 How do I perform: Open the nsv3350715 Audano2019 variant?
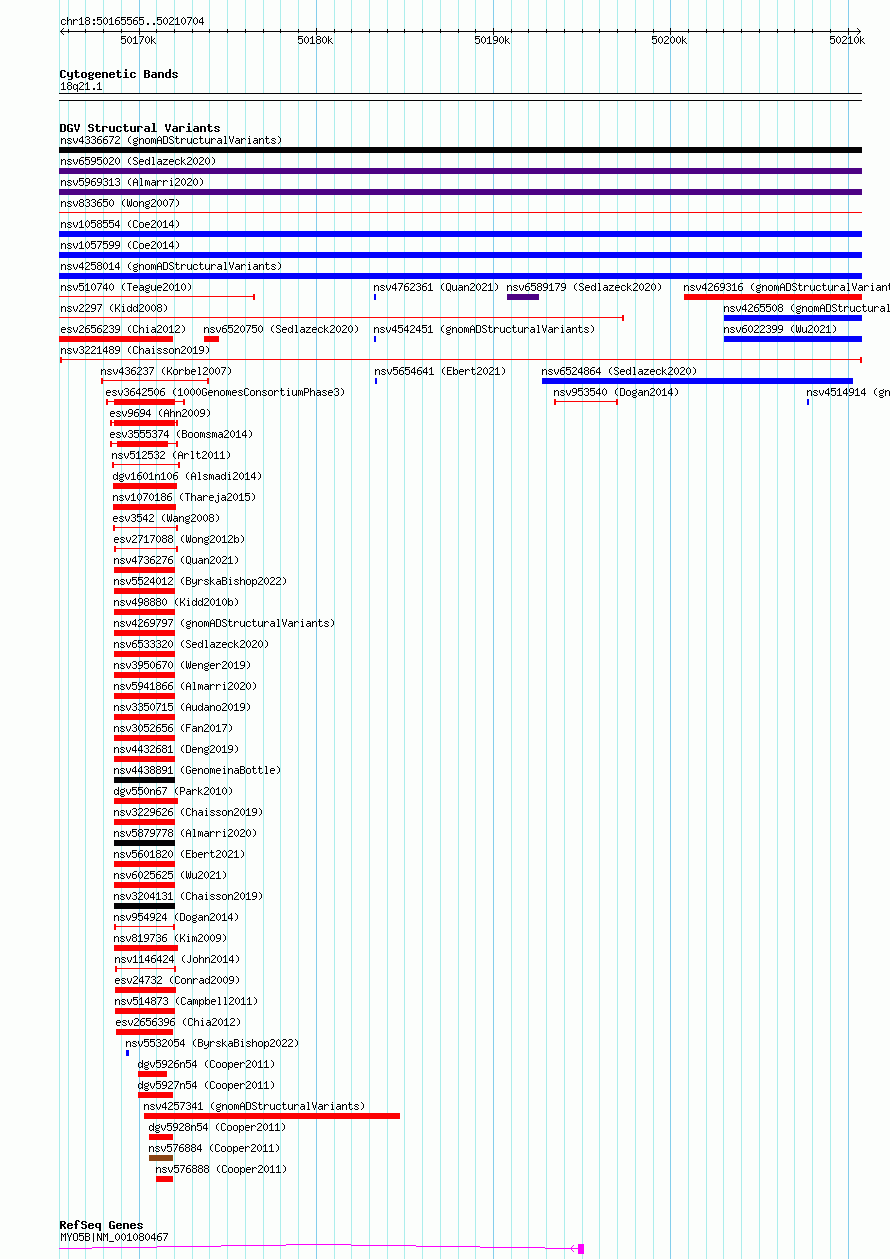tap(182, 707)
